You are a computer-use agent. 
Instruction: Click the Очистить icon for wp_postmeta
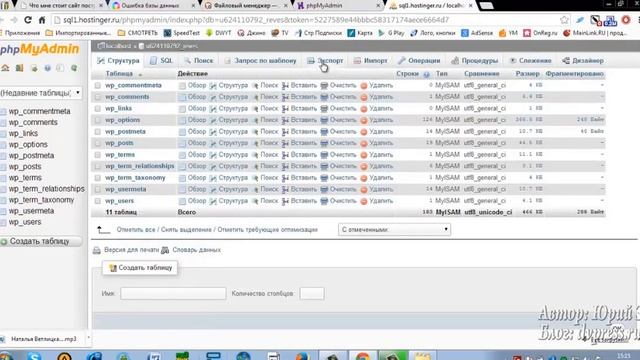pos(324,131)
